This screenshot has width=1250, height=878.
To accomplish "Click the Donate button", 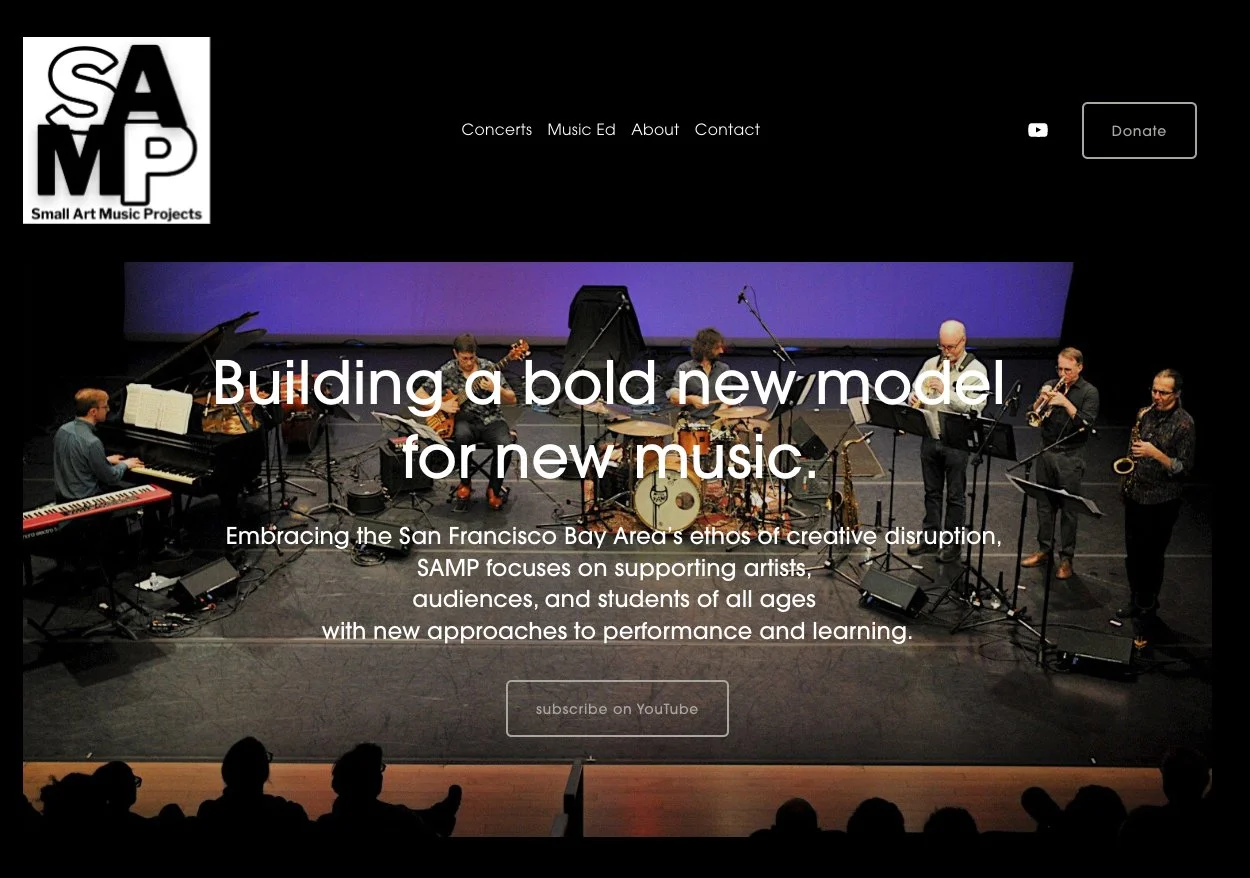I will pyautogui.click(x=1139, y=130).
